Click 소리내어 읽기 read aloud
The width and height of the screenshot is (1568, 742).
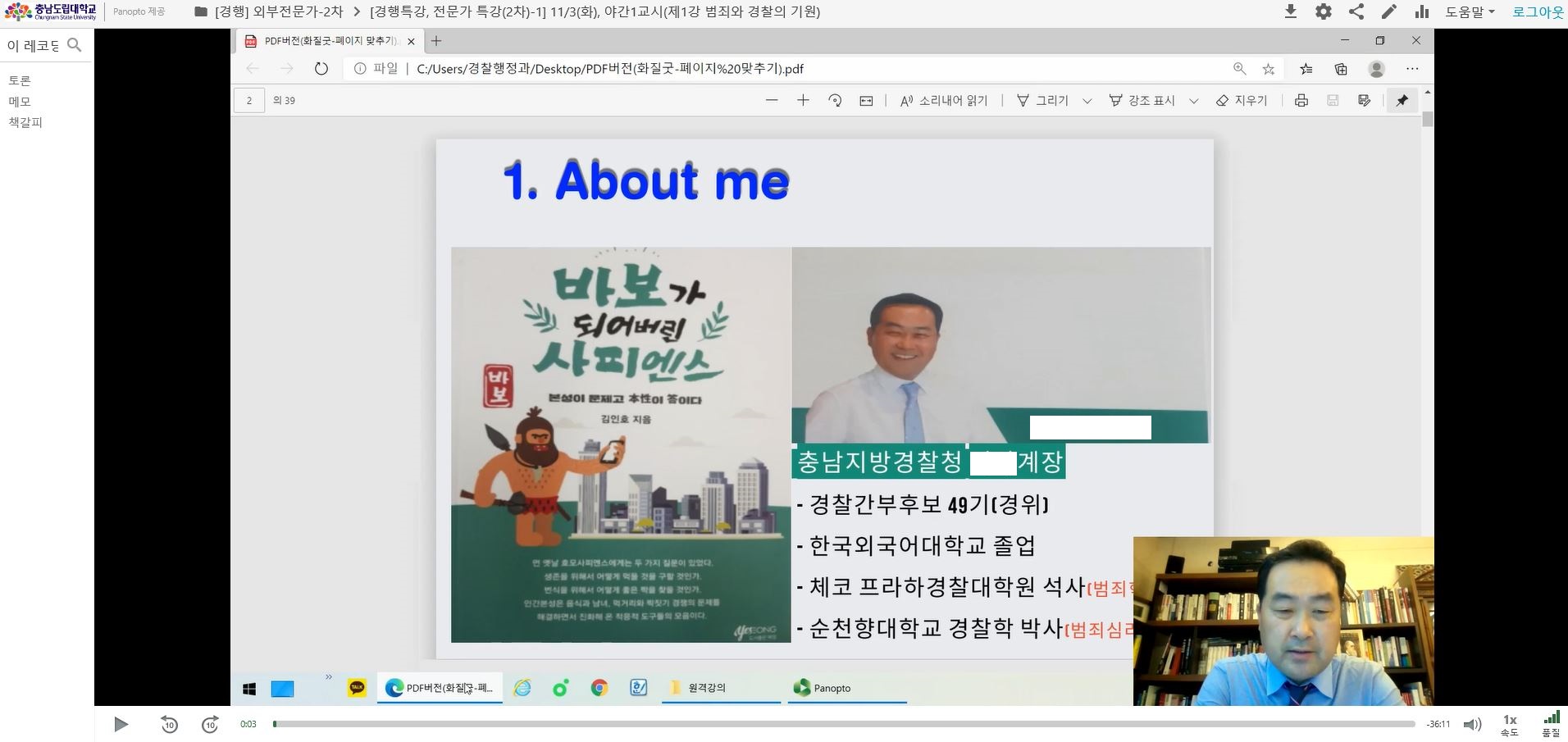(x=944, y=100)
